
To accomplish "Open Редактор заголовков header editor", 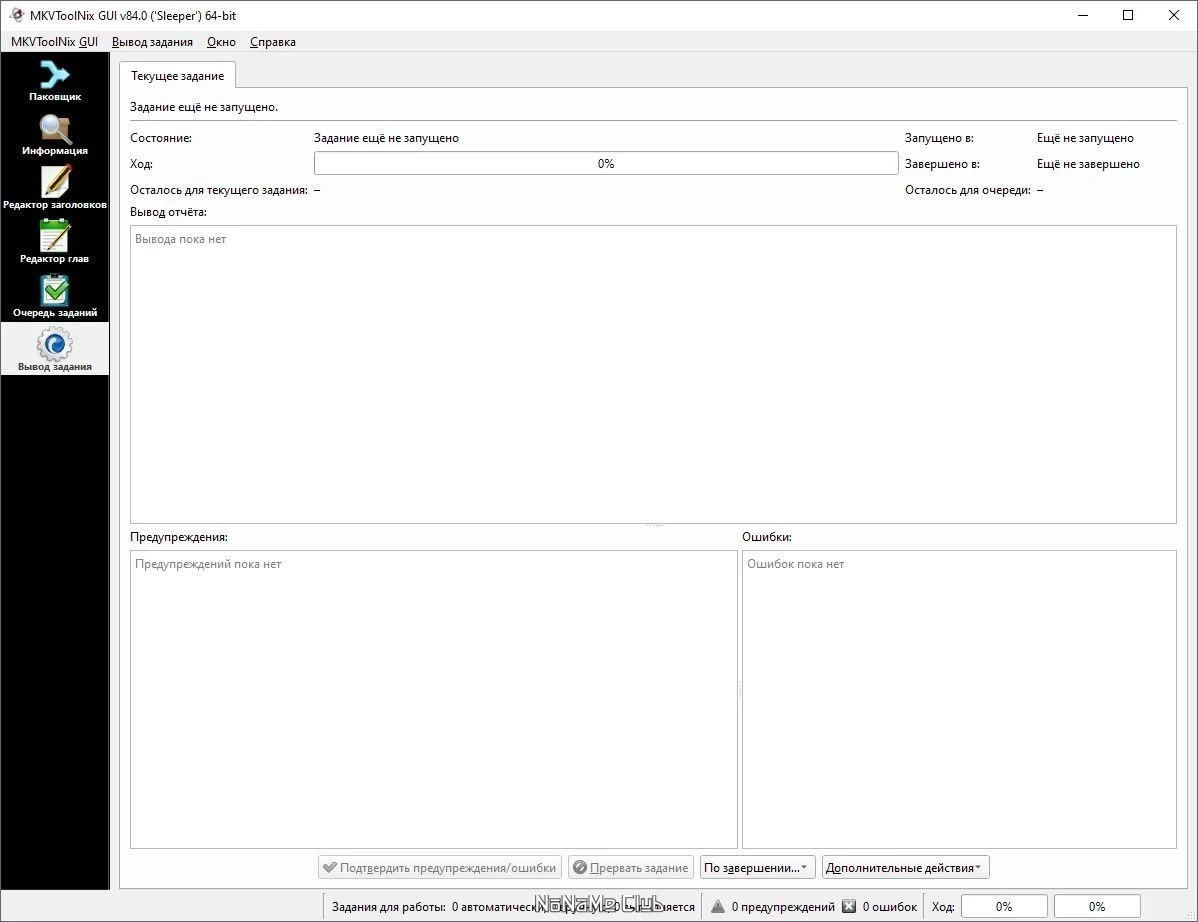I will point(54,188).
